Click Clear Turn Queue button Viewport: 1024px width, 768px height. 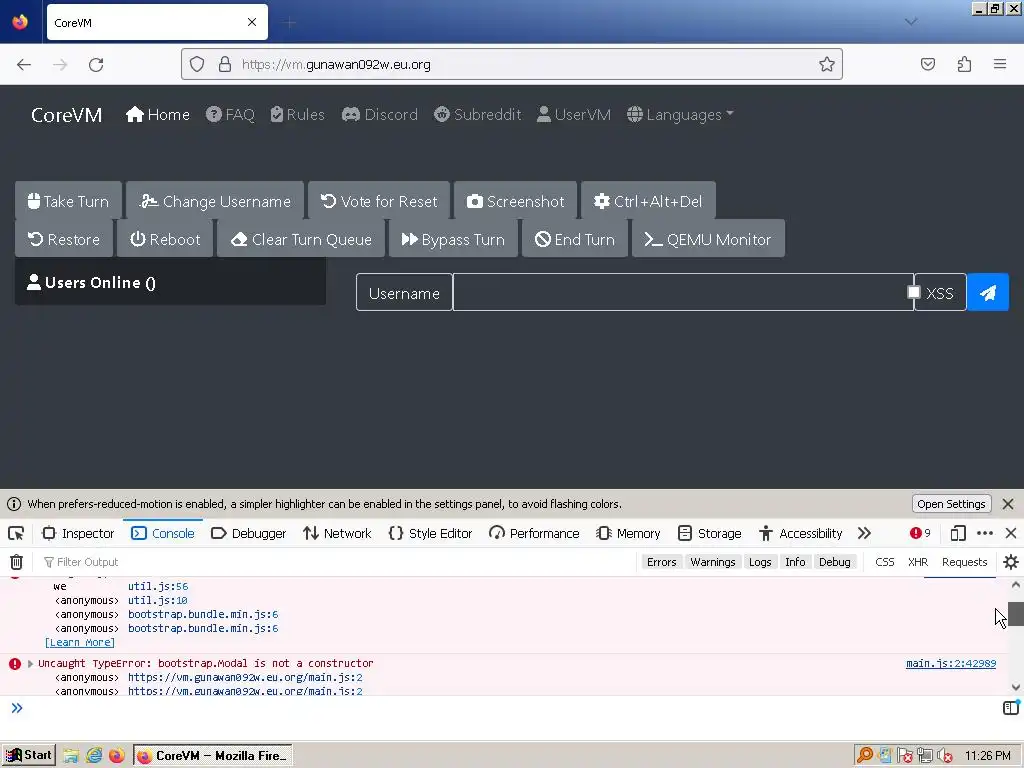click(x=300, y=239)
